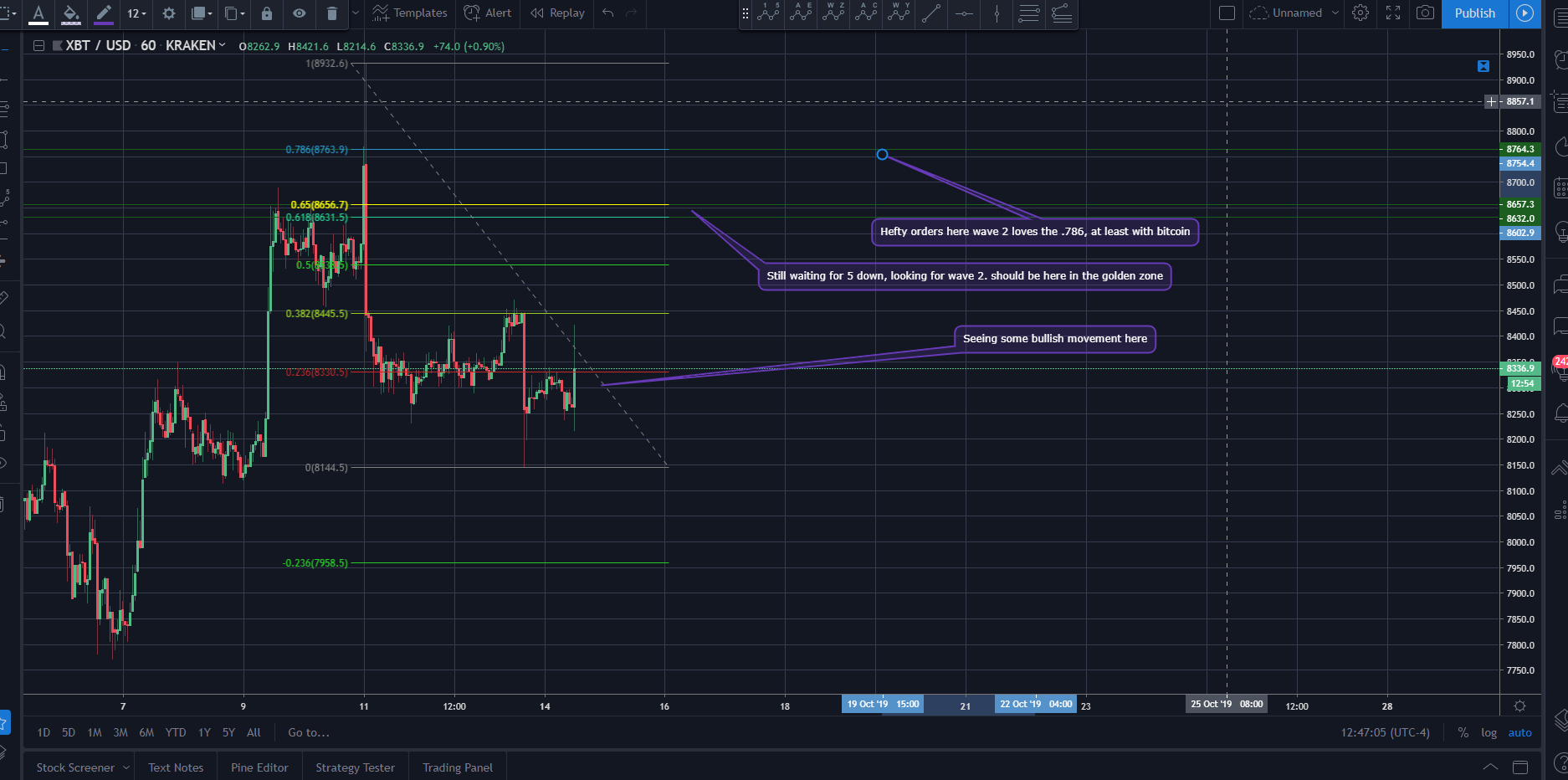
Task: Click the blue icon at chart top-right corner
Action: (x=1483, y=66)
